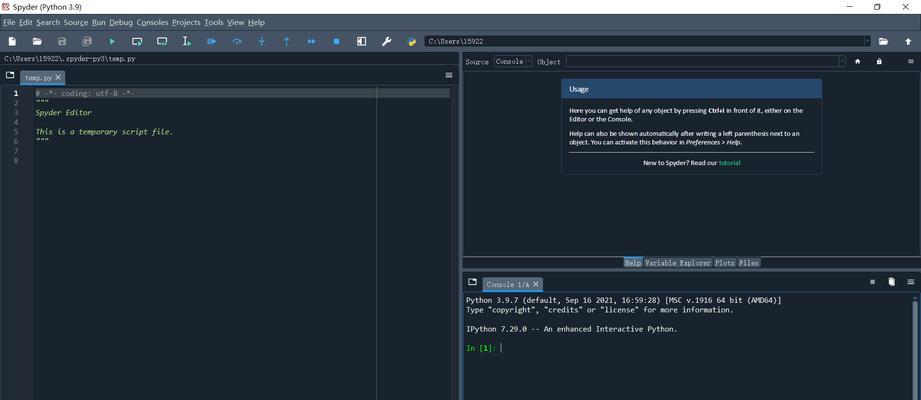Open the Consoles menu
Image resolution: width=921 pixels, height=400 pixels.
point(152,22)
